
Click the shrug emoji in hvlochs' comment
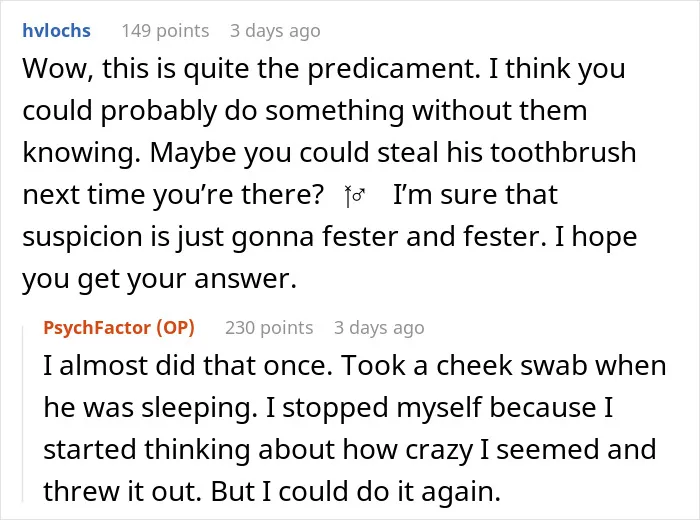(355, 196)
